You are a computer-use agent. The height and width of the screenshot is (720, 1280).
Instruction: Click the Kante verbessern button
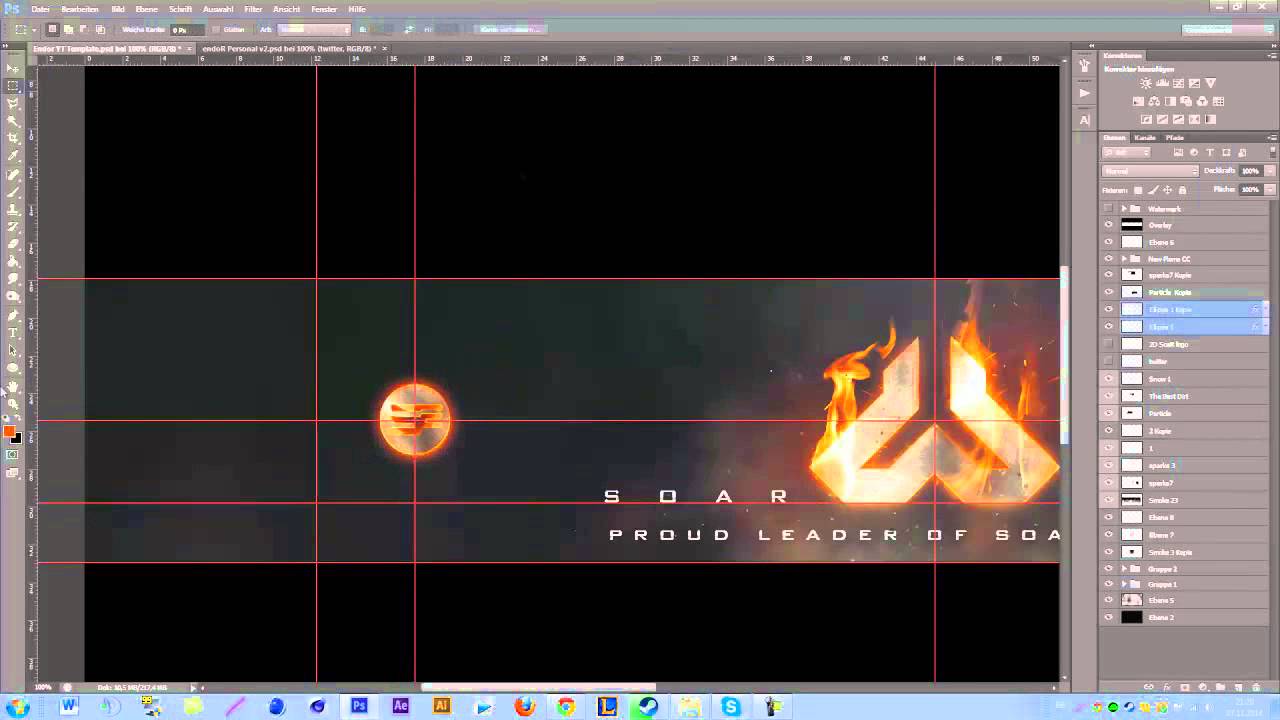(x=510, y=30)
